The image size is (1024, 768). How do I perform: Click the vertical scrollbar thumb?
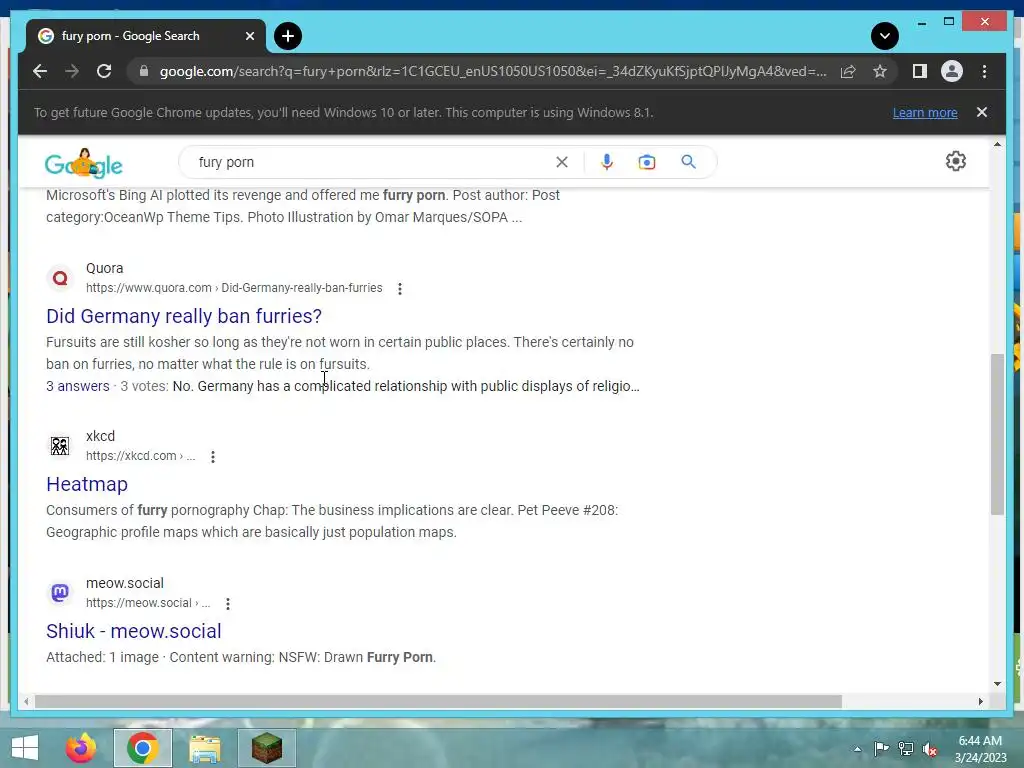(x=997, y=434)
